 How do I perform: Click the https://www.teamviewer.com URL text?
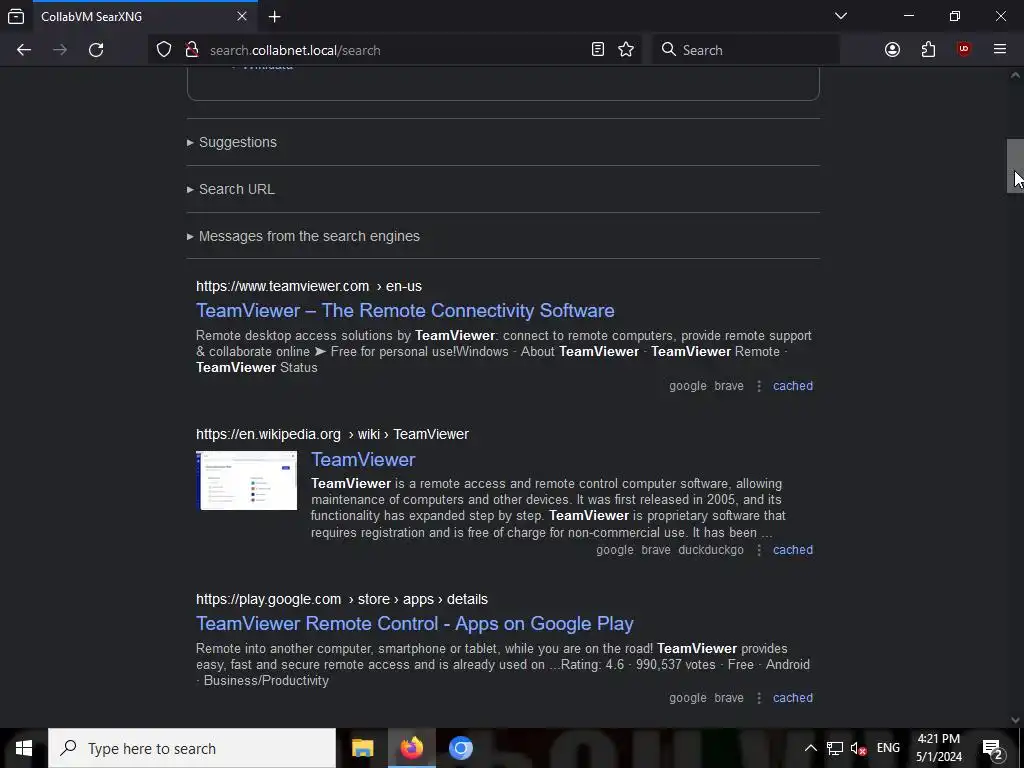[282, 286]
